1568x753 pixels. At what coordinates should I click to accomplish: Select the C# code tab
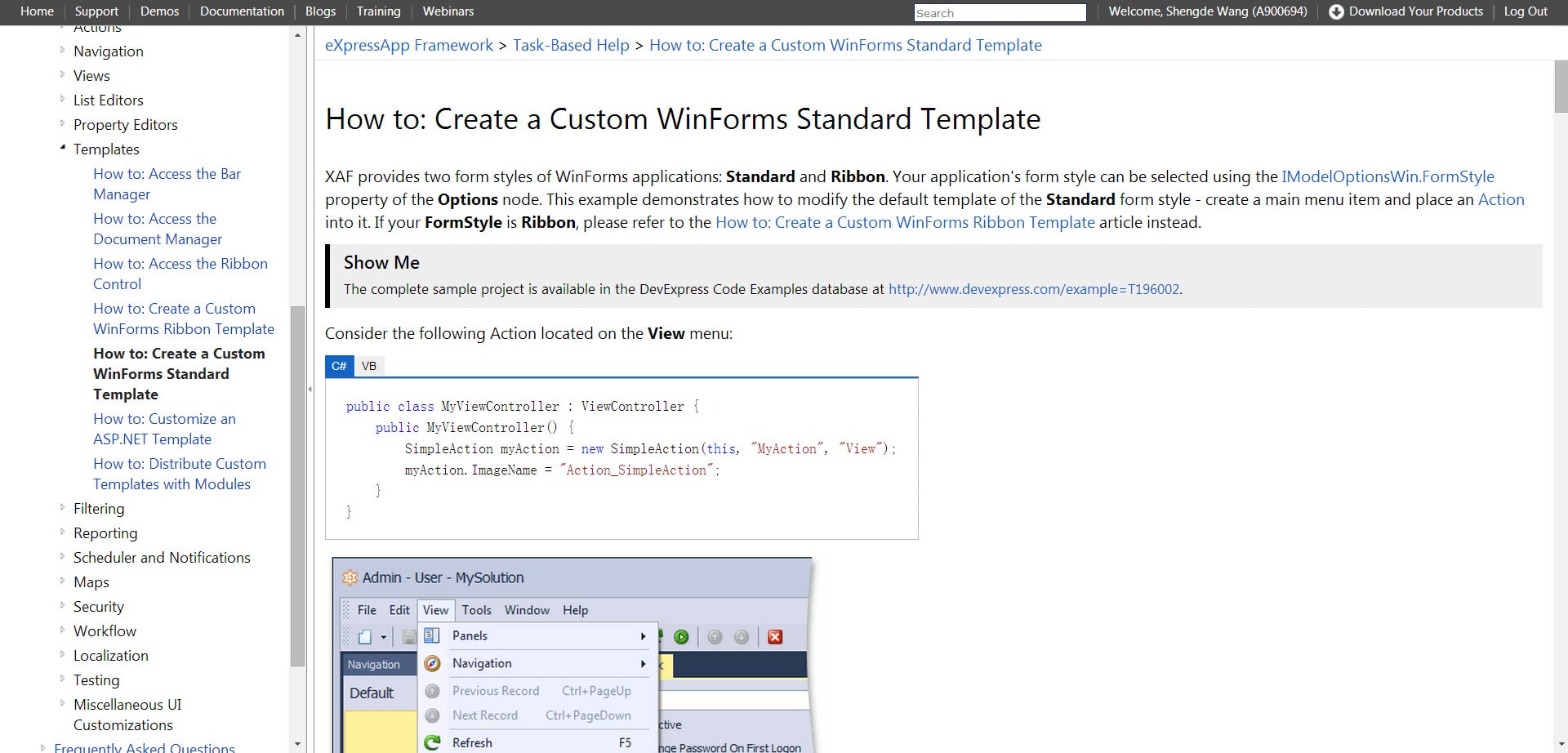click(339, 366)
